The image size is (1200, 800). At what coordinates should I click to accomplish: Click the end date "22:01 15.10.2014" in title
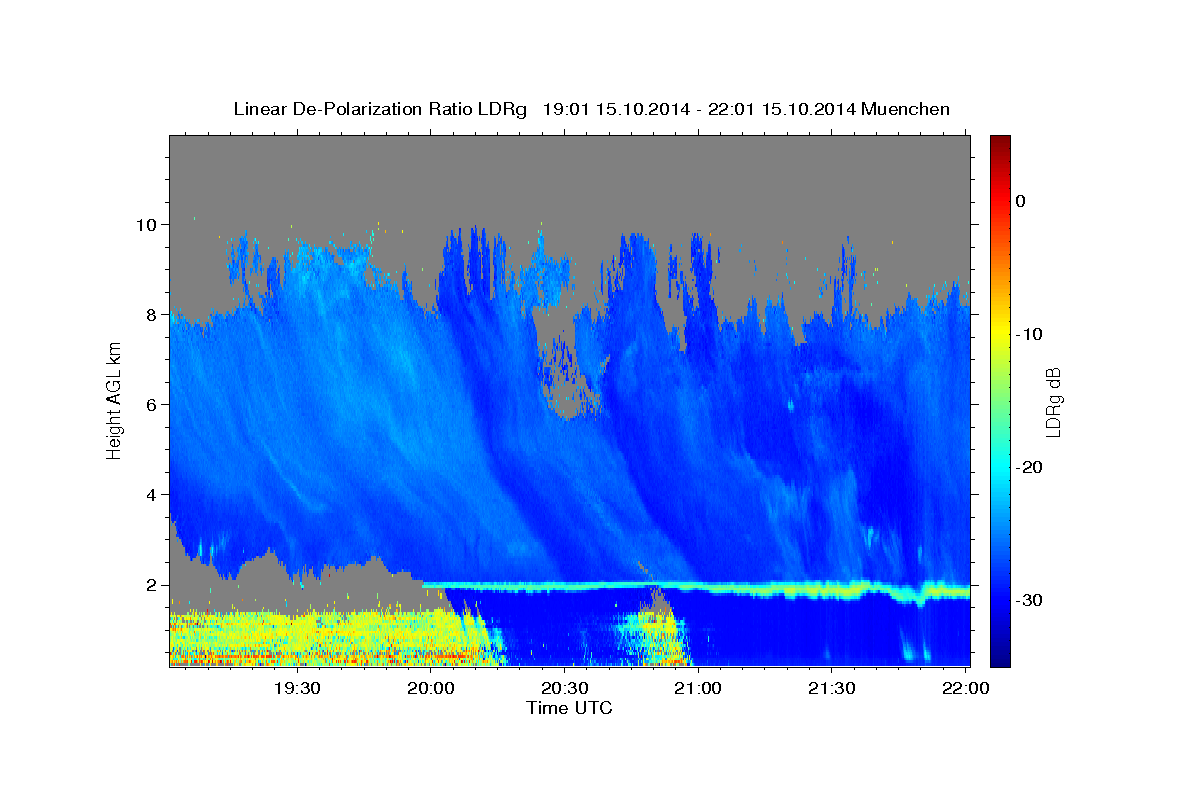pyautogui.click(x=782, y=109)
